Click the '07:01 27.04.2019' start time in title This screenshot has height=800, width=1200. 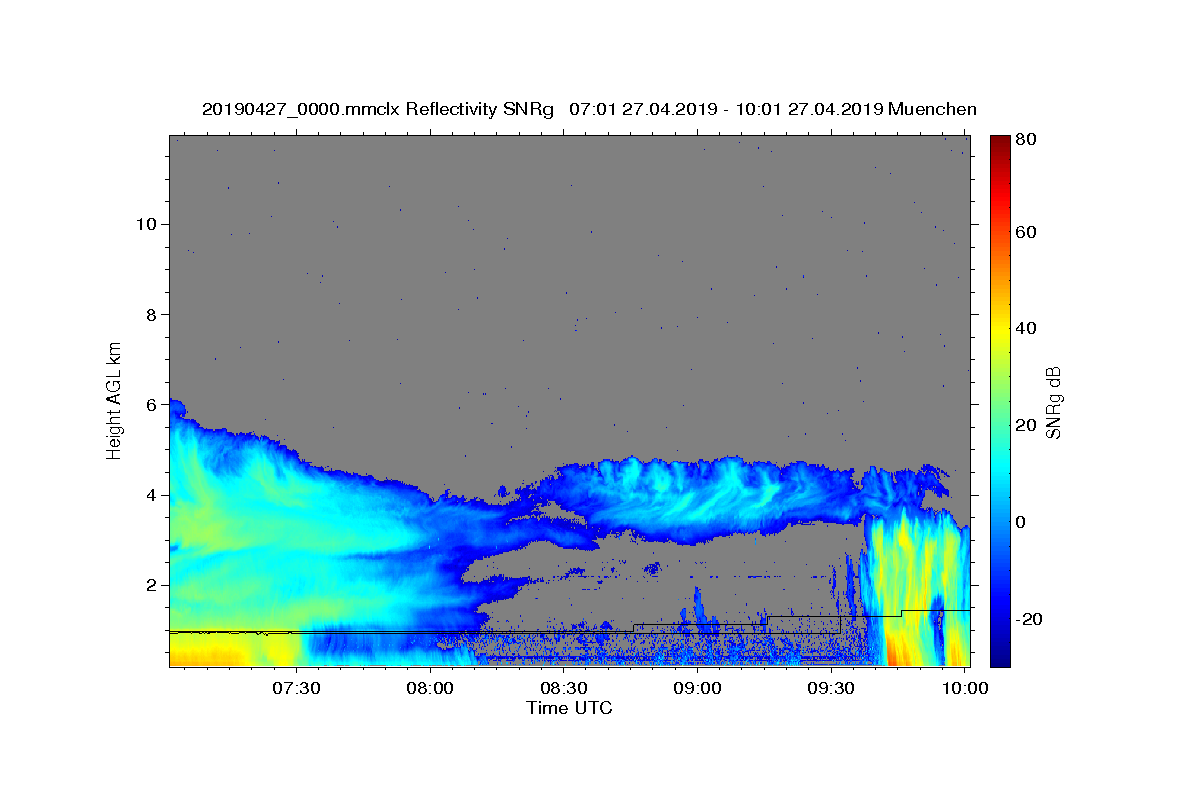[x=643, y=109]
